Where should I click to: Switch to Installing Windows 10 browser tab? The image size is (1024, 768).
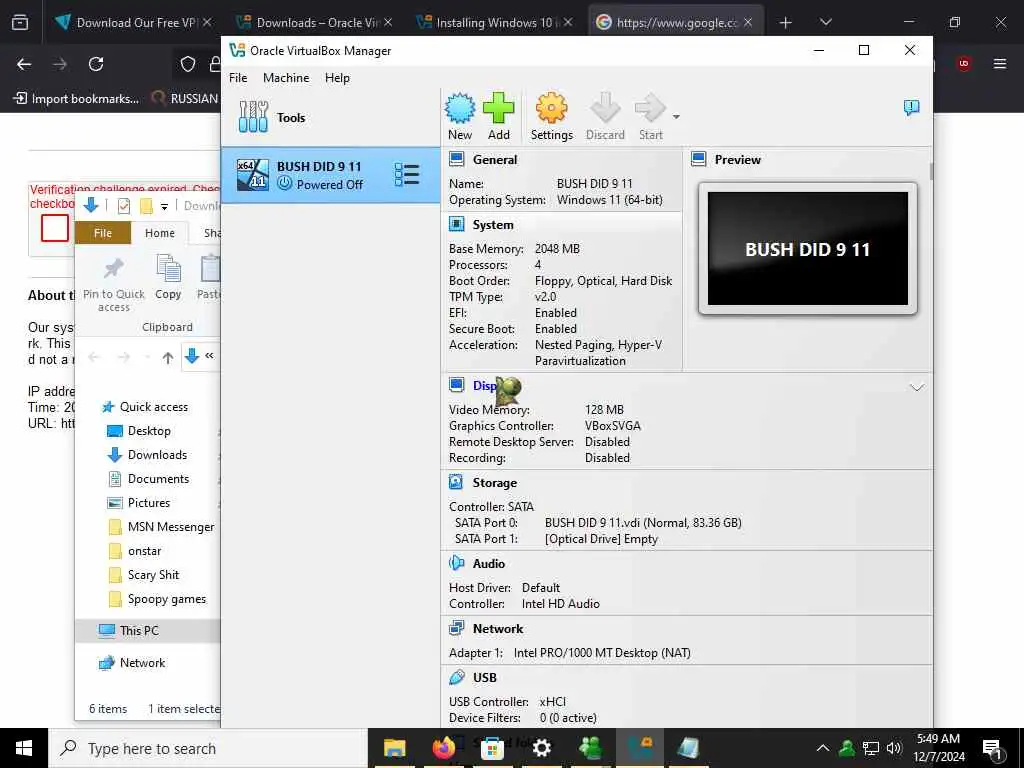pyautogui.click(x=495, y=22)
